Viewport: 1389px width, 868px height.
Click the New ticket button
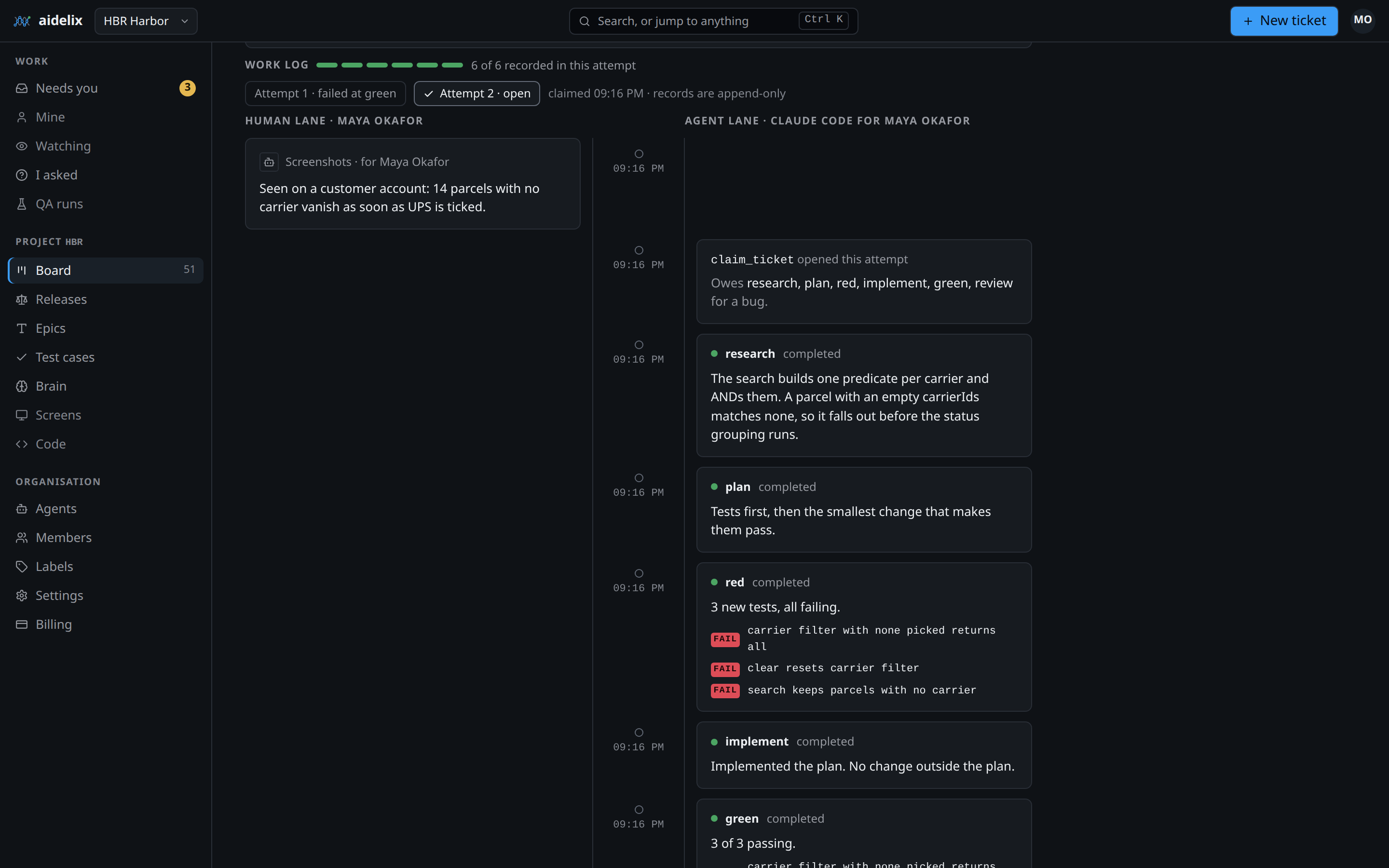pos(1284,21)
